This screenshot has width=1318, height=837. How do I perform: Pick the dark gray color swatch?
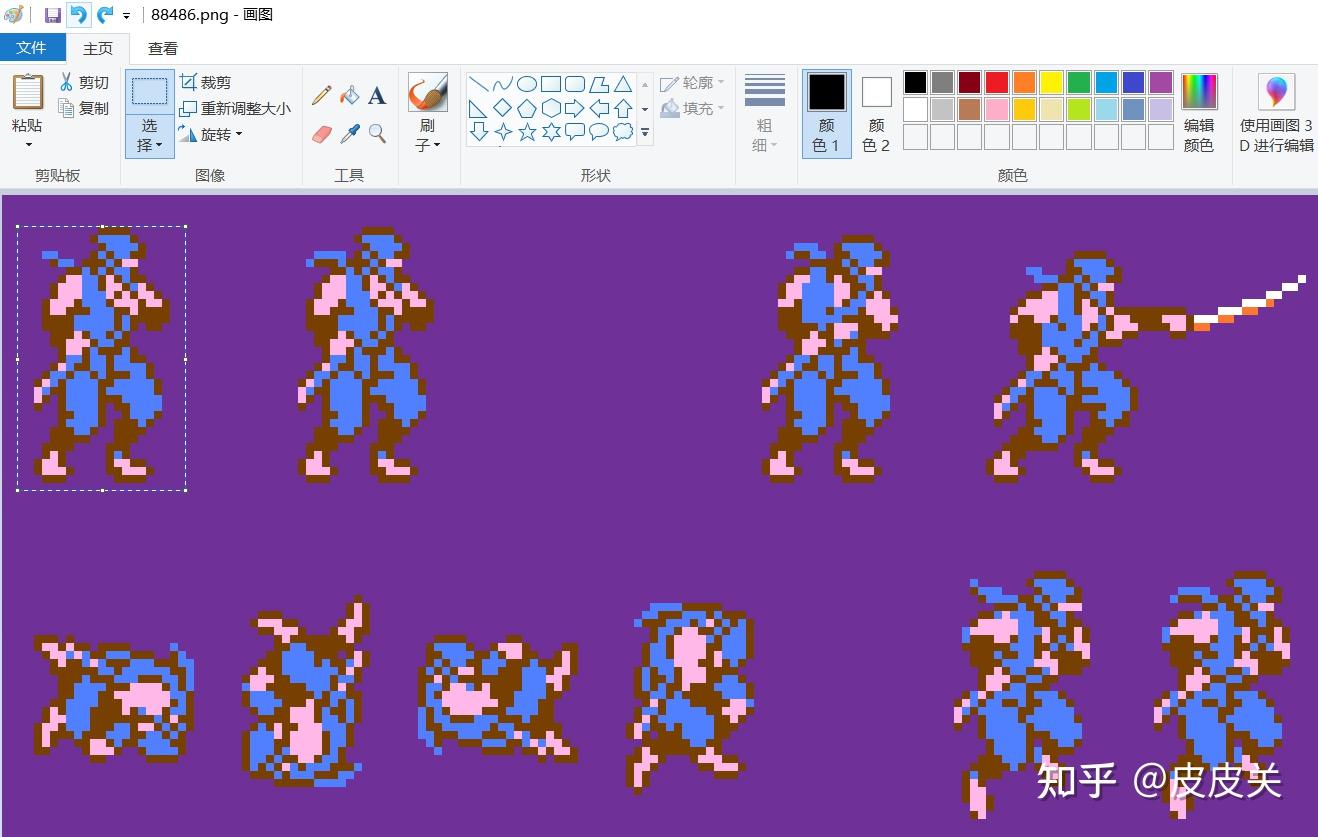pos(942,82)
